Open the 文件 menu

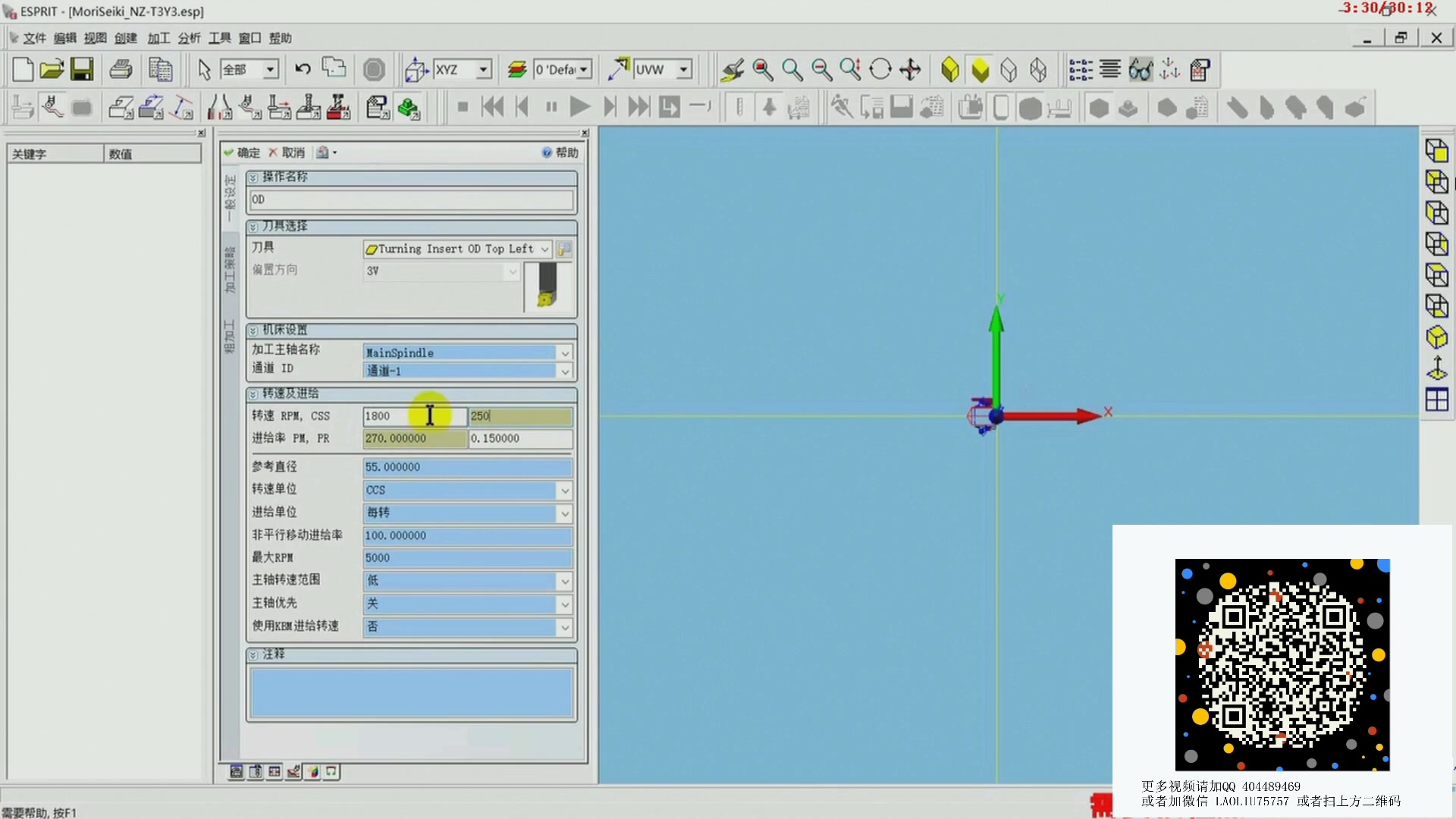(x=34, y=38)
